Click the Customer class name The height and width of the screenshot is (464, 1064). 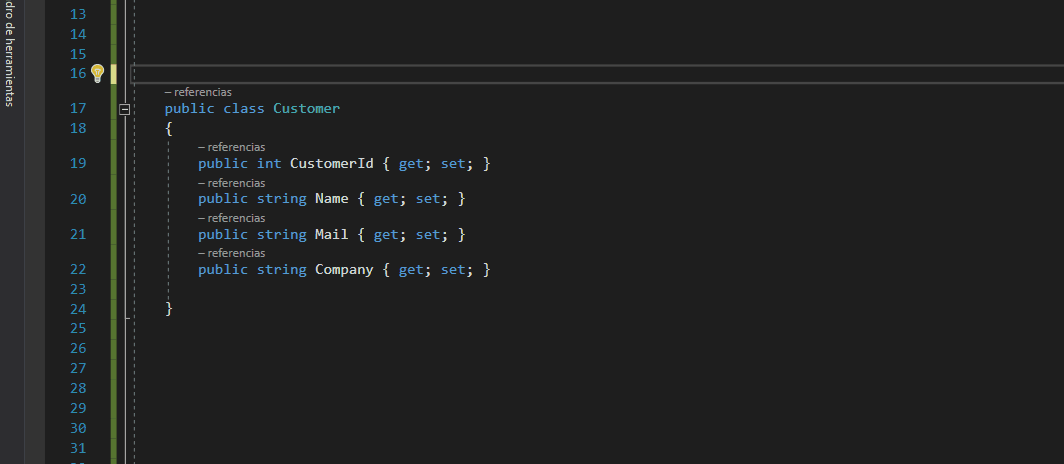click(307, 109)
